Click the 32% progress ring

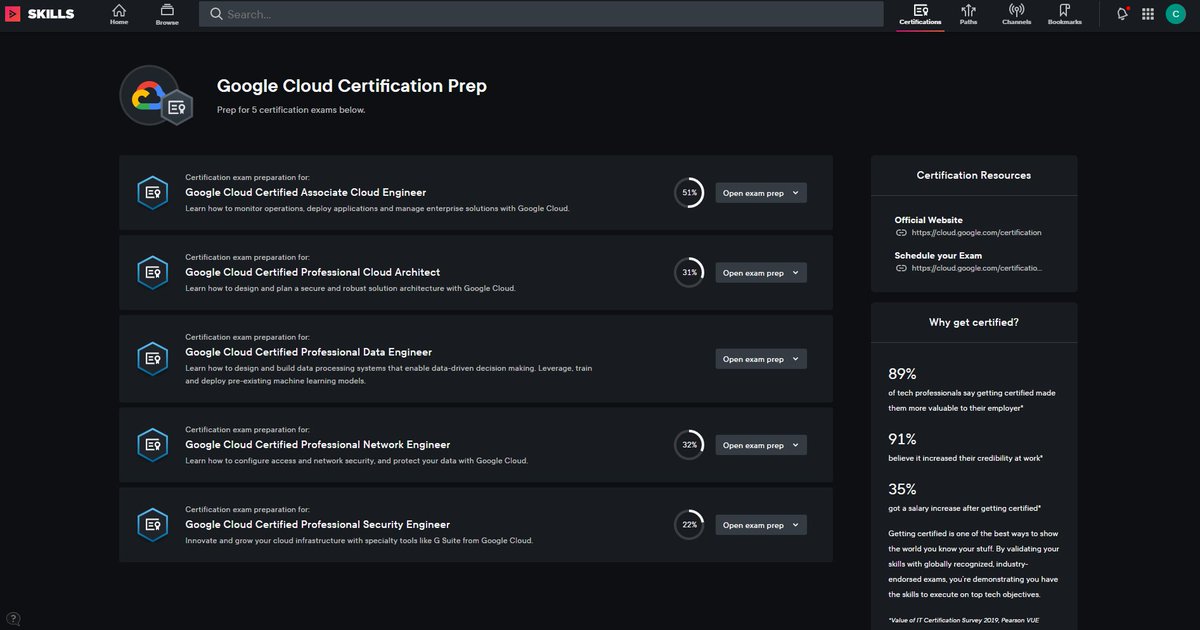tap(689, 445)
